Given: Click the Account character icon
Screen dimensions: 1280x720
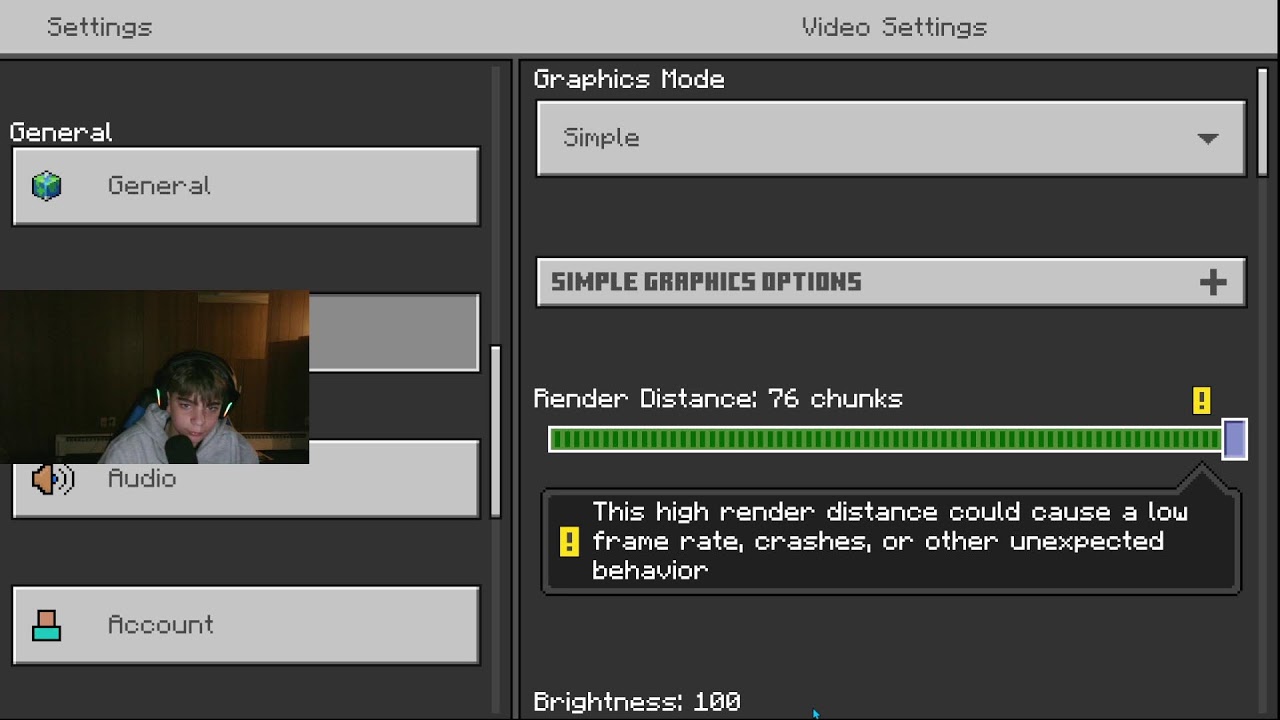Looking at the screenshot, I should point(47,625).
